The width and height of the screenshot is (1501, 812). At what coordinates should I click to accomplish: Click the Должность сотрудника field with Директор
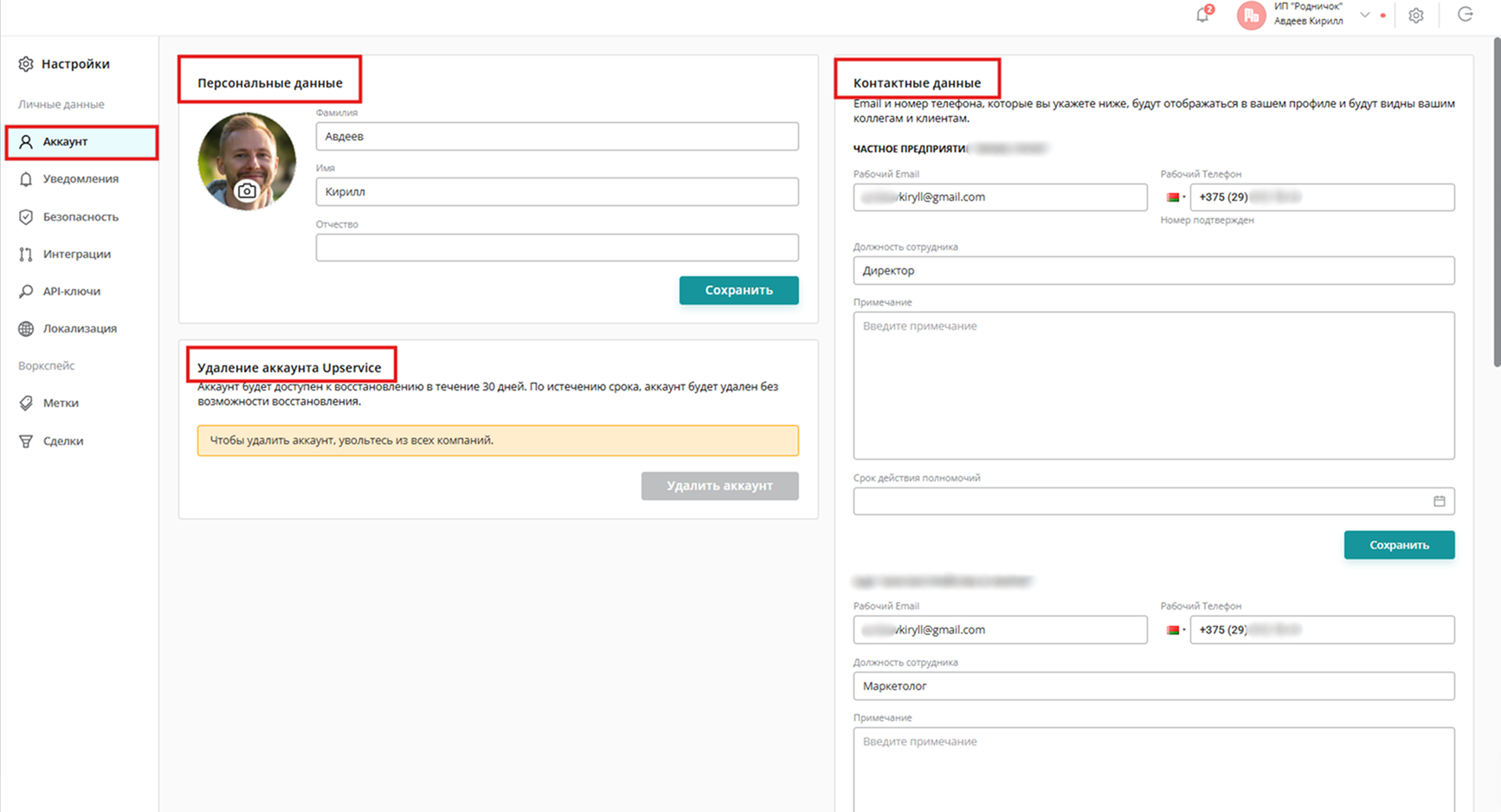[x=1153, y=271]
